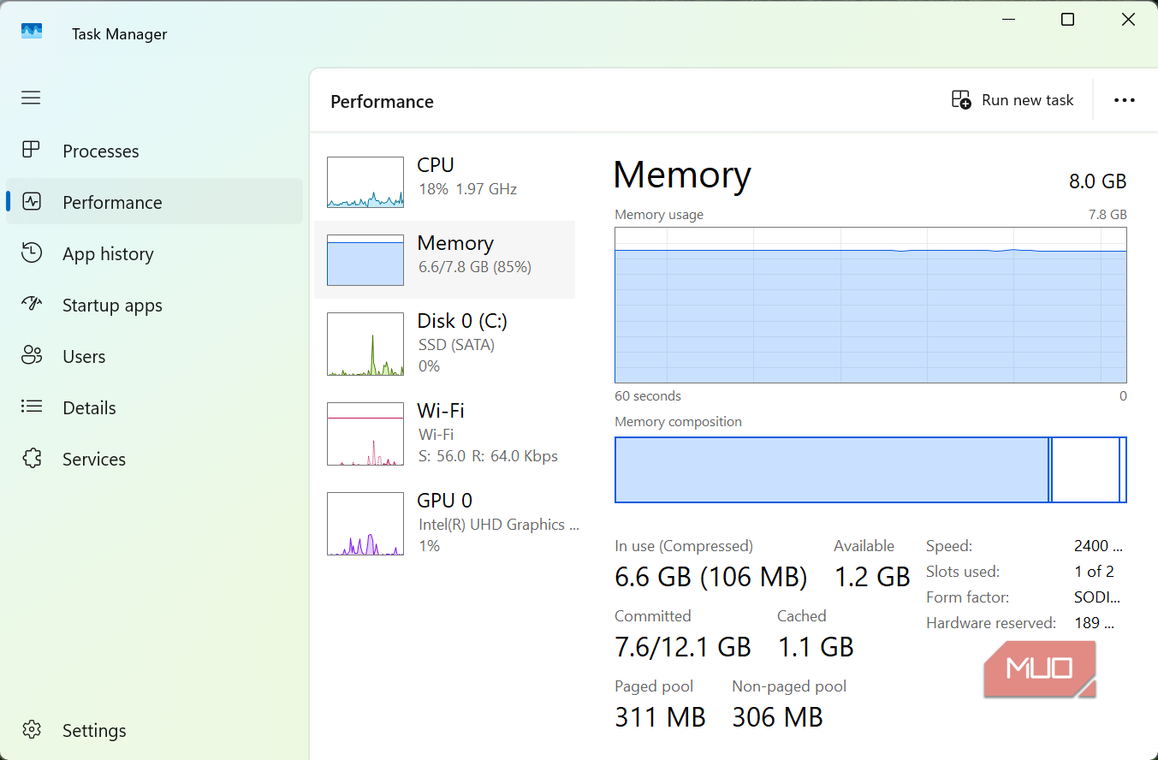
Task: Click the Services puzzle icon
Action: [x=32, y=458]
